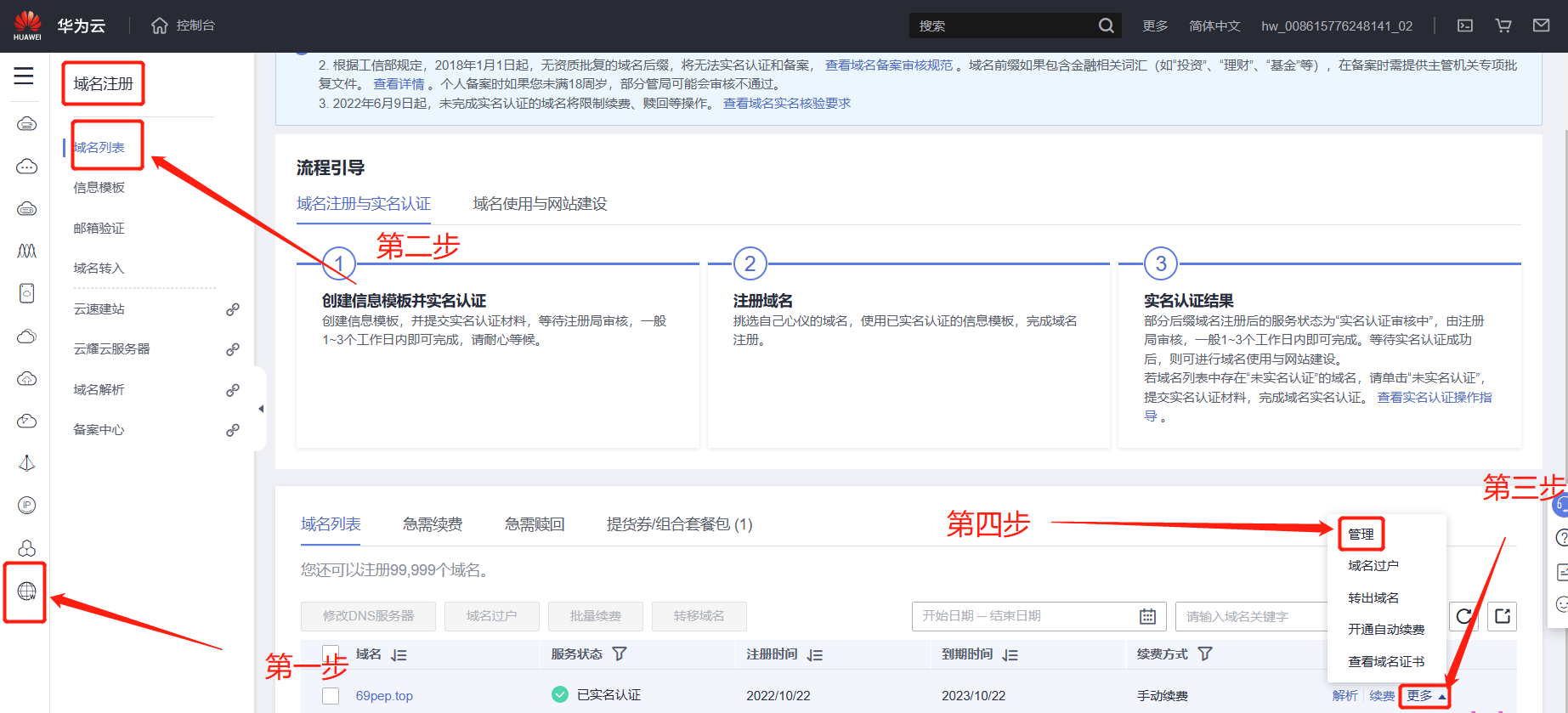
Task: Select 管理 in the dropdown menu
Action: click(1361, 535)
